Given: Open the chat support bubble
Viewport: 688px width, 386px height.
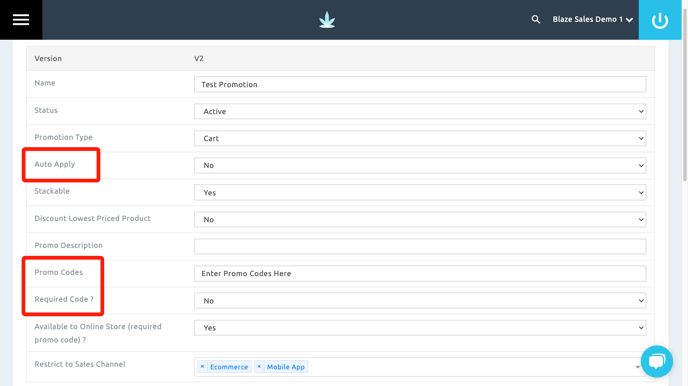Looking at the screenshot, I should (657, 361).
